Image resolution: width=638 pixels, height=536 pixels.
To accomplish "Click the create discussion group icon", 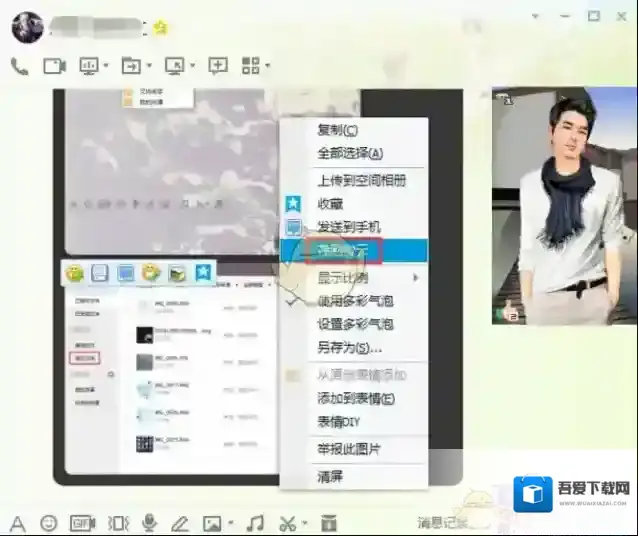I will click(218, 66).
